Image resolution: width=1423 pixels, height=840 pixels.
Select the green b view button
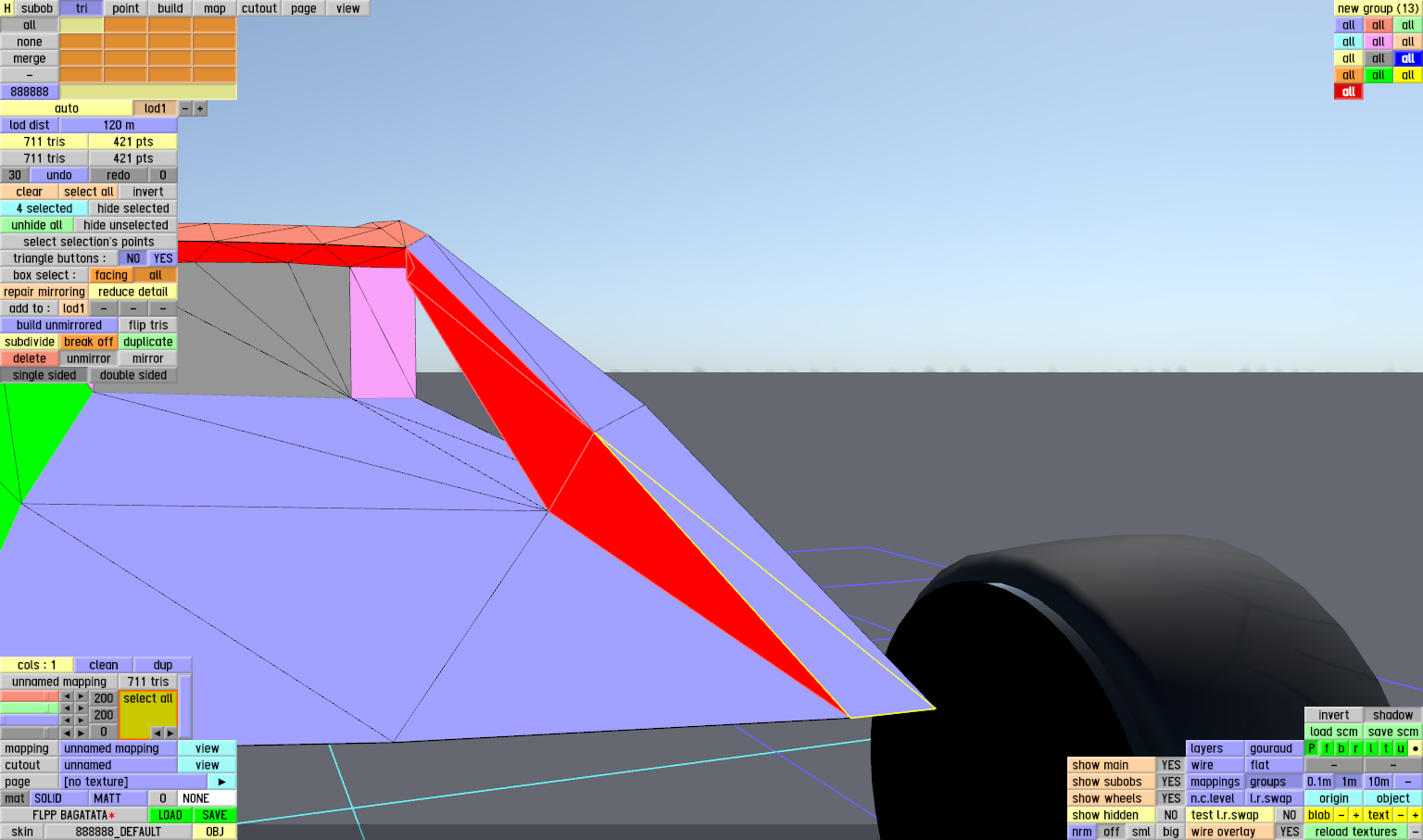tap(1341, 748)
